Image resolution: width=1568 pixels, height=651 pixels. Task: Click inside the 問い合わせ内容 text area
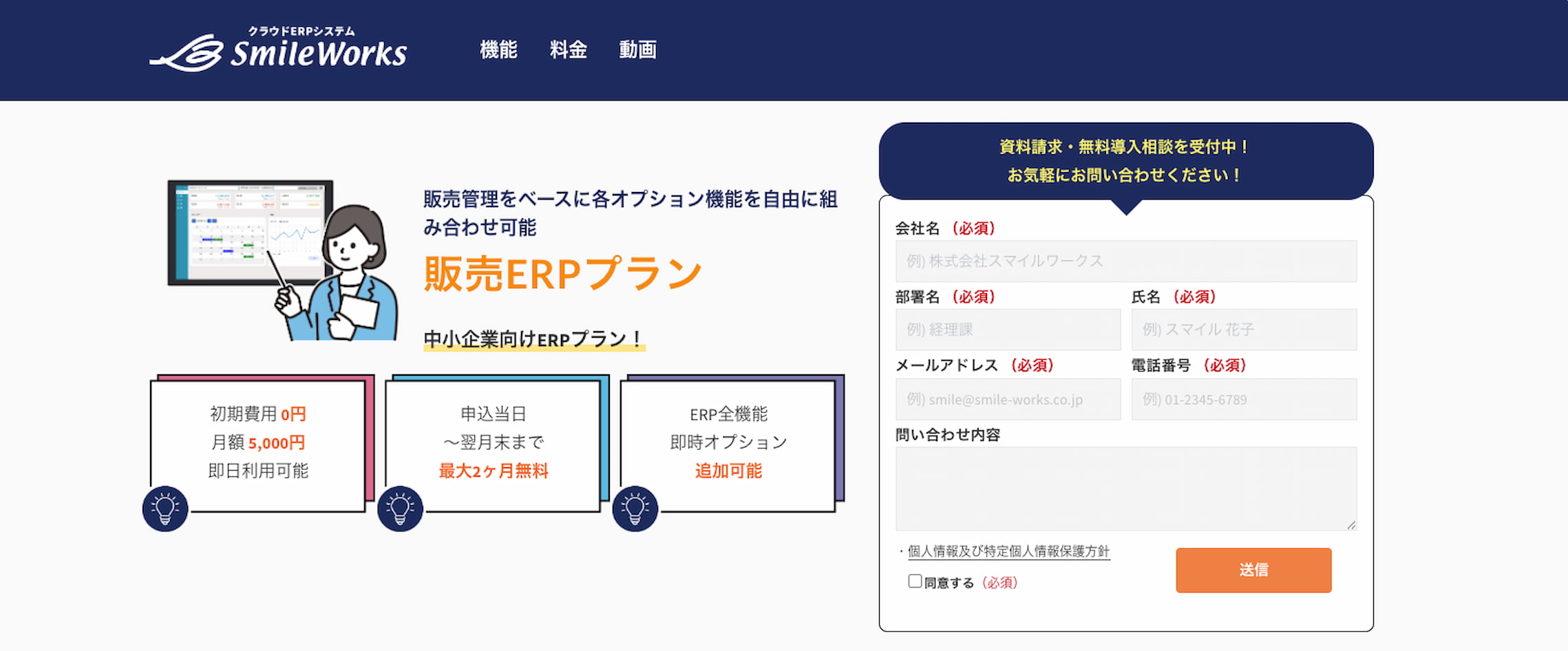1126,489
